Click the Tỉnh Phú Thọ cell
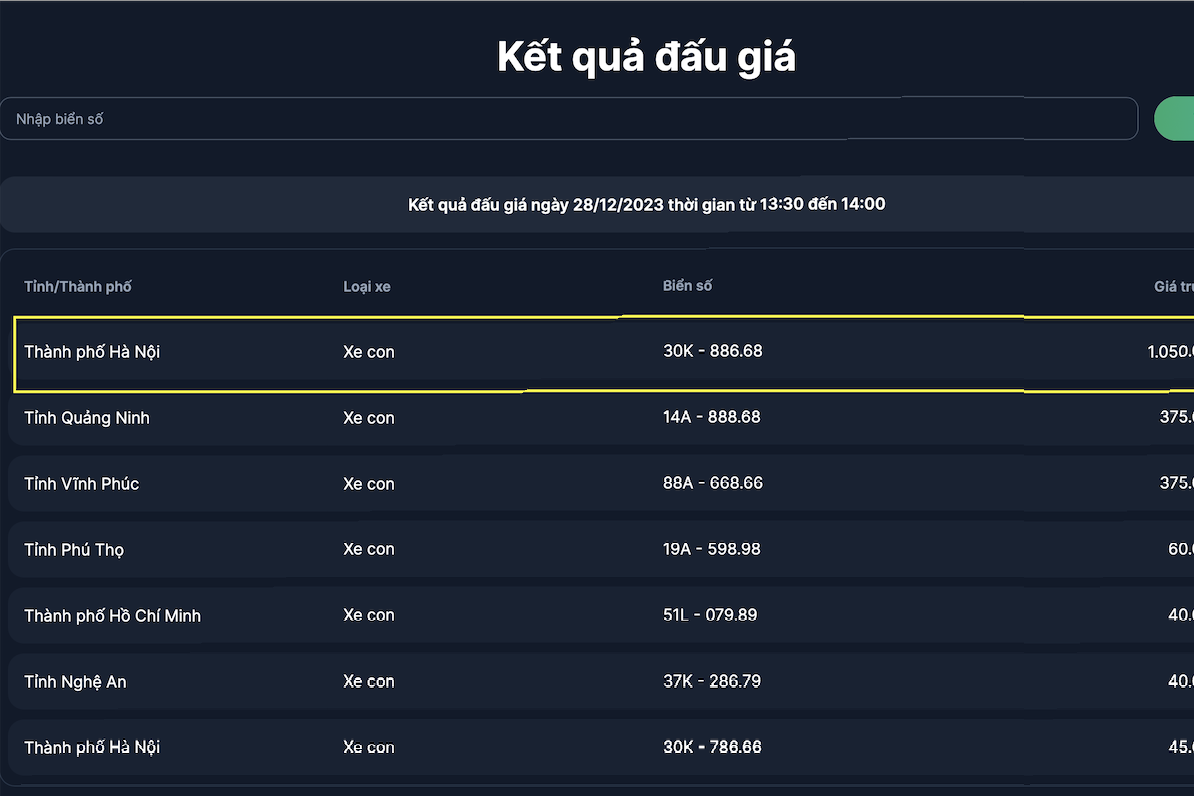The width and height of the screenshot is (1194, 796). point(74,550)
